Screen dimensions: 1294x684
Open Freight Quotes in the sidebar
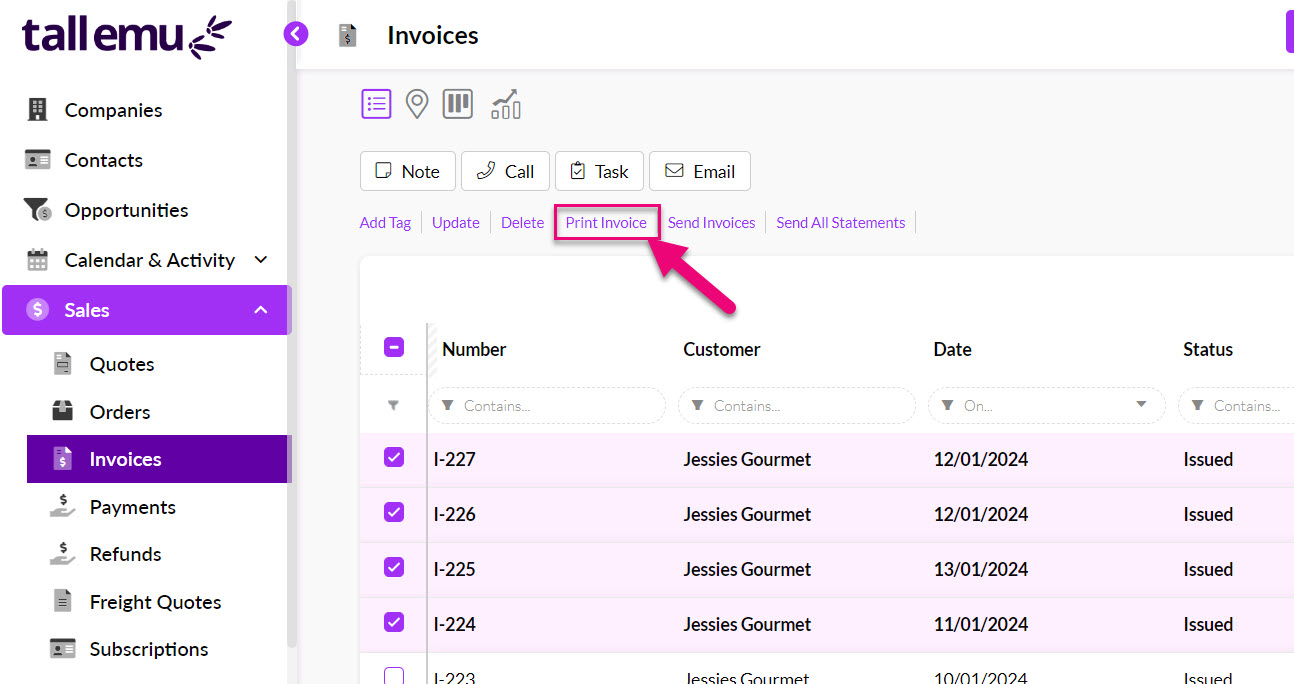[157, 602]
